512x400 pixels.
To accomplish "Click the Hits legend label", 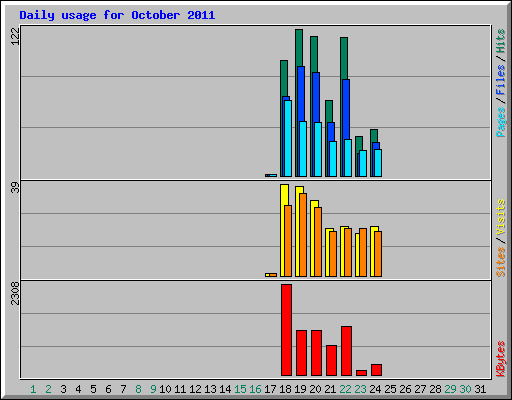I will (501, 41).
